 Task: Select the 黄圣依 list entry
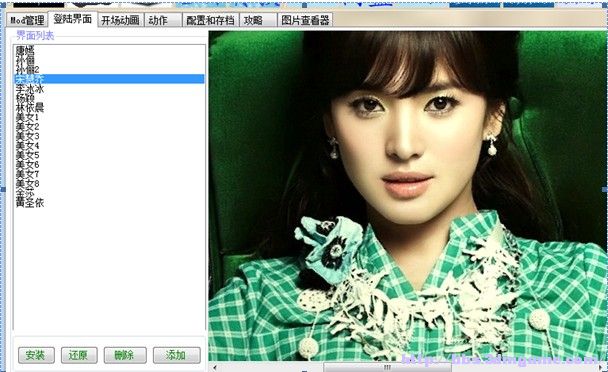(x=109, y=202)
